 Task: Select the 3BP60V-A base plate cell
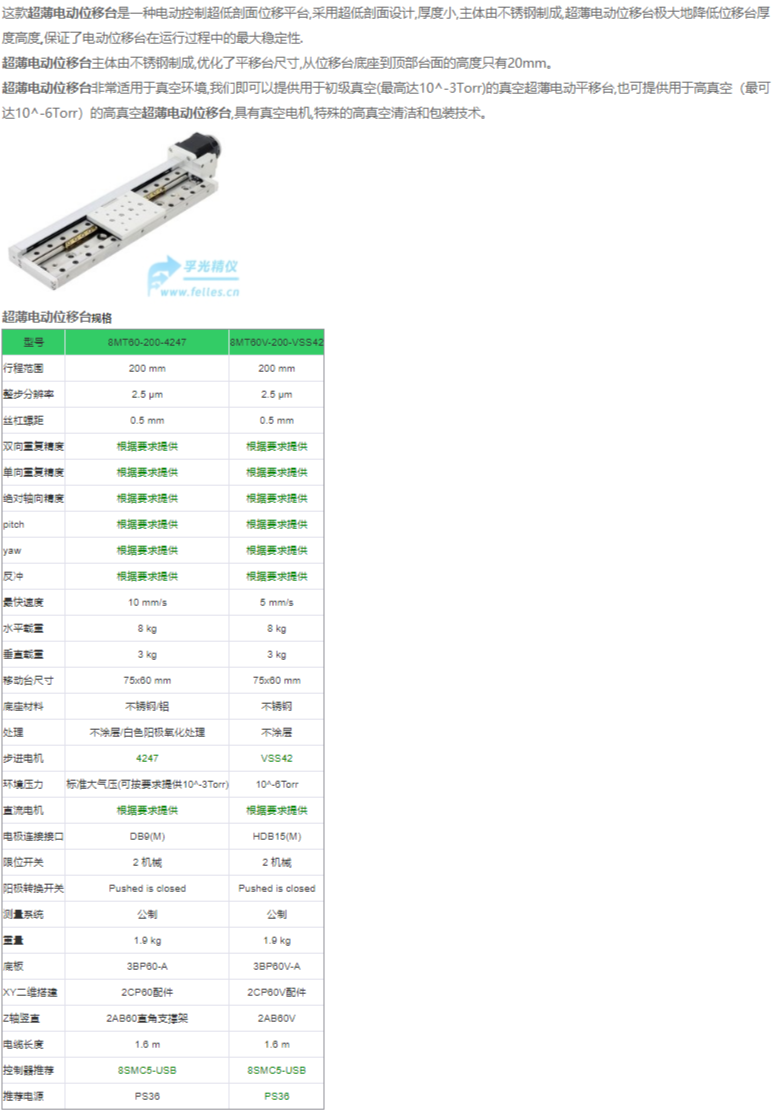(x=277, y=966)
